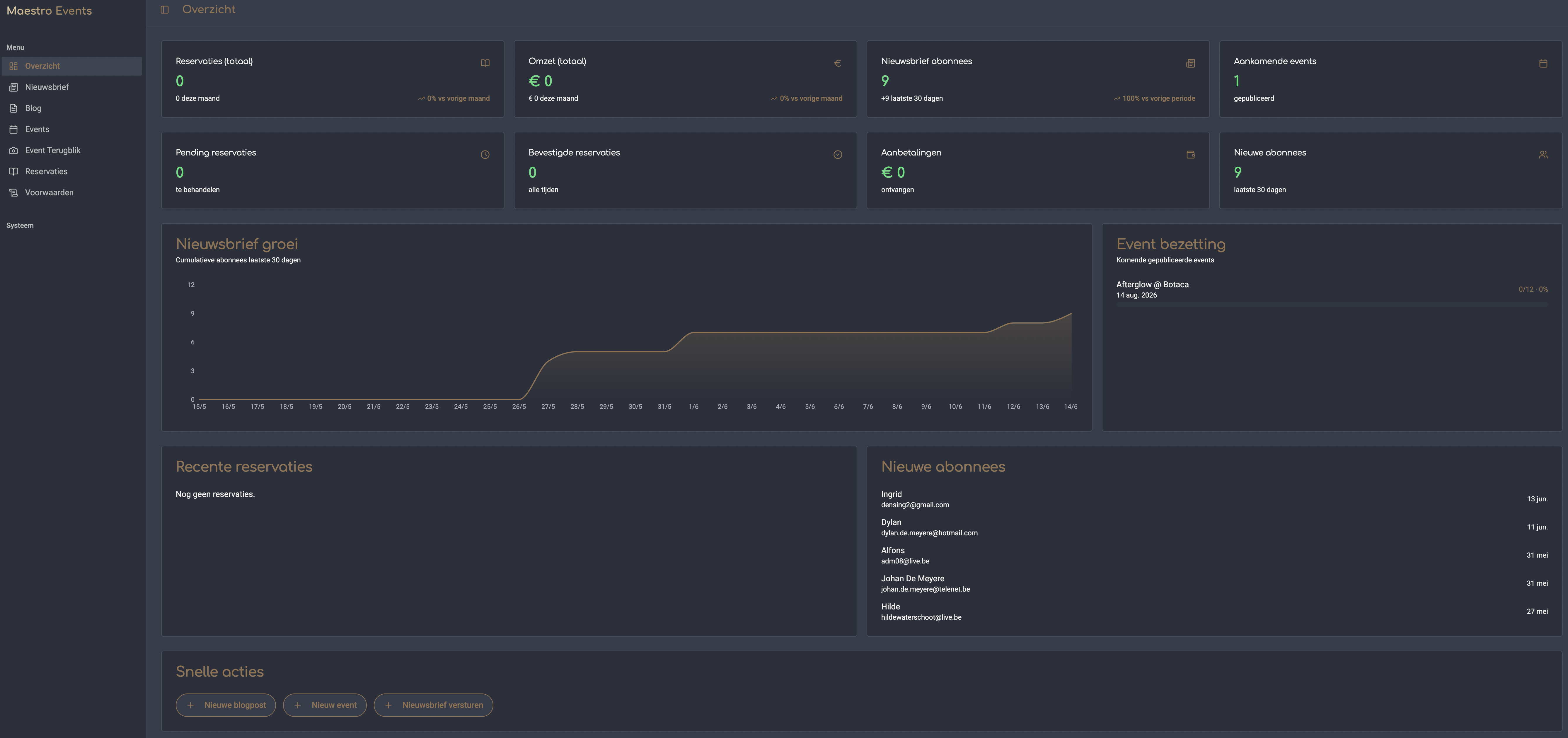The width and height of the screenshot is (1568, 738).
Task: Click the Reservaties book icon in sidebar
Action: [x=13, y=172]
